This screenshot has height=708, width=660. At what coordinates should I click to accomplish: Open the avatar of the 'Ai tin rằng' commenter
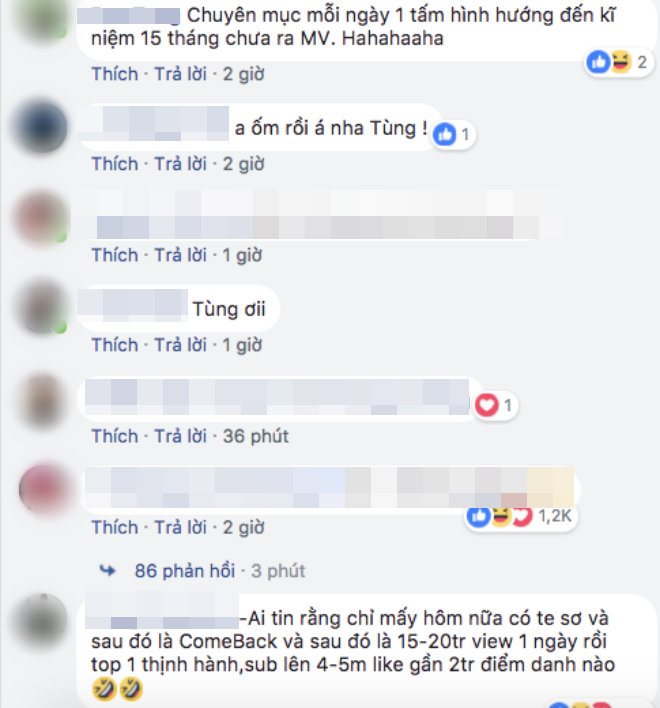coord(42,620)
